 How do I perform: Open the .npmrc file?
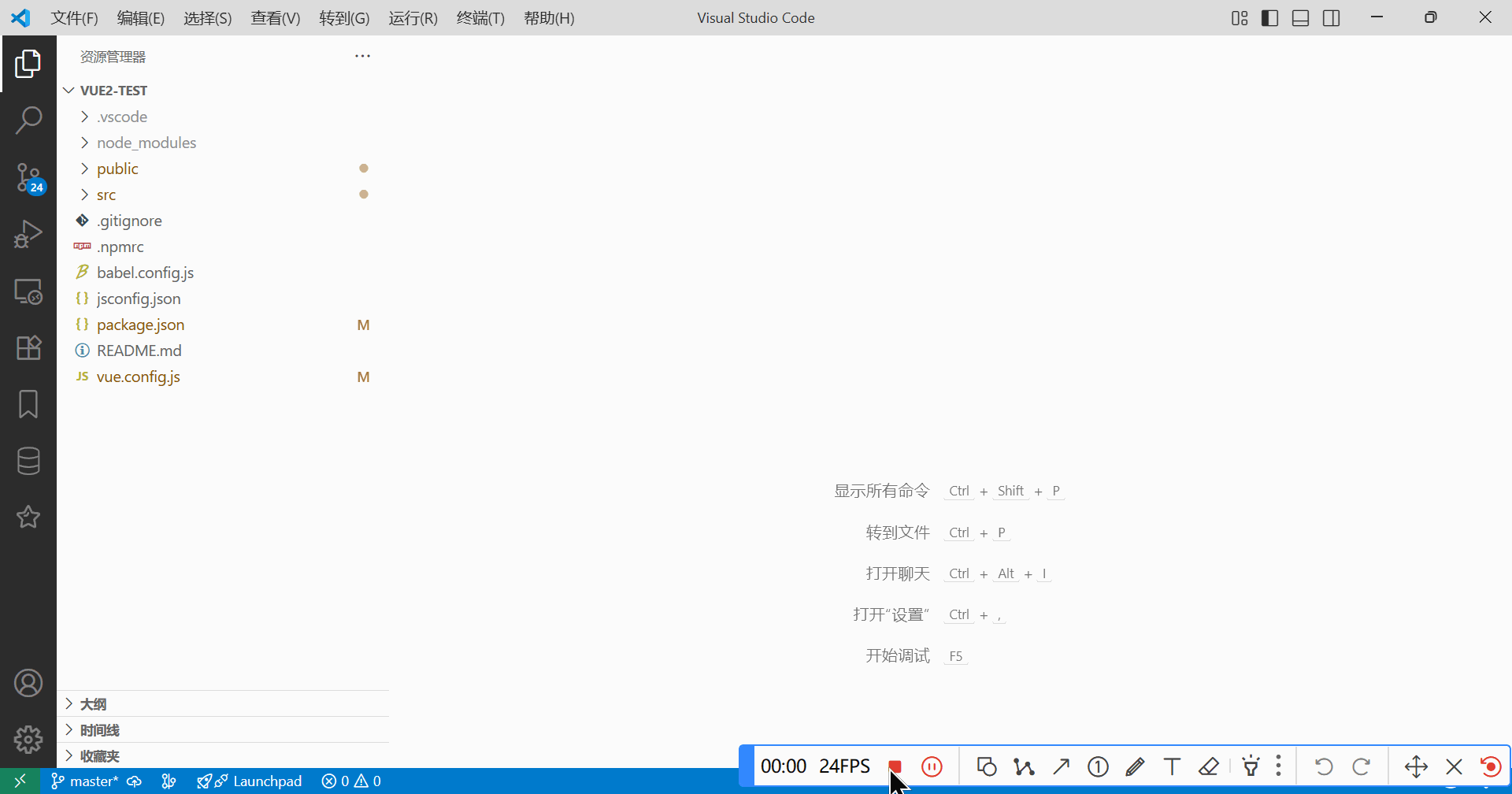pos(223,247)
